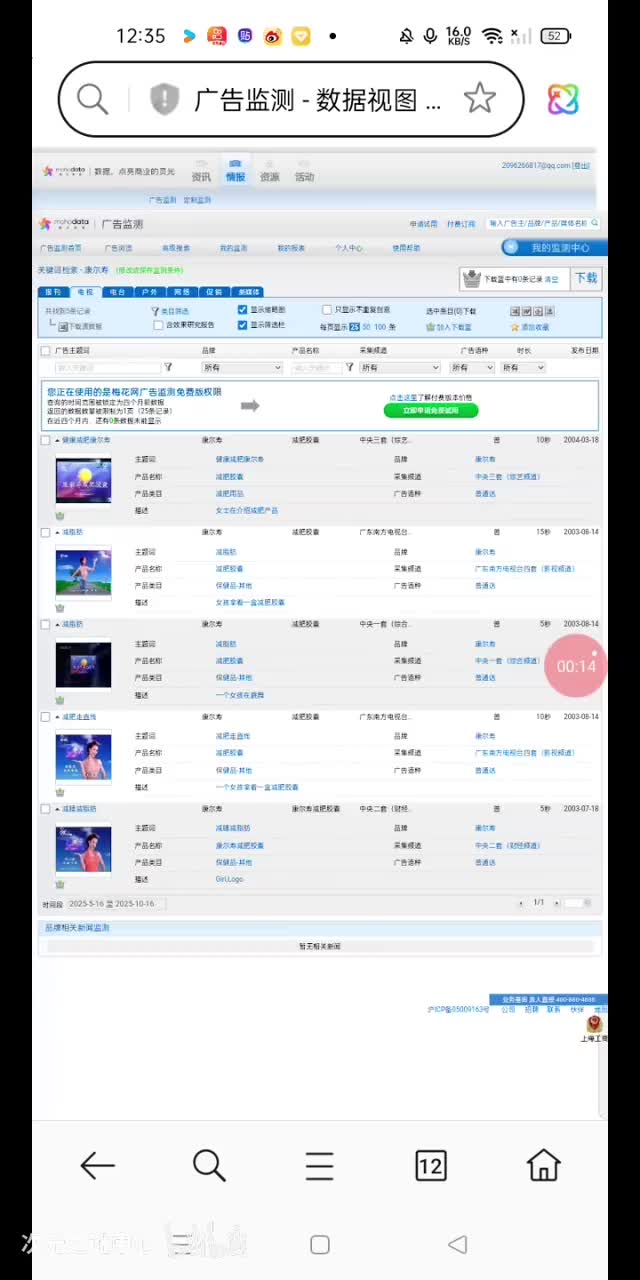This screenshot has width=640, height=1280.
Task: Switch to the 报刊 media tab
Action: (x=52, y=292)
